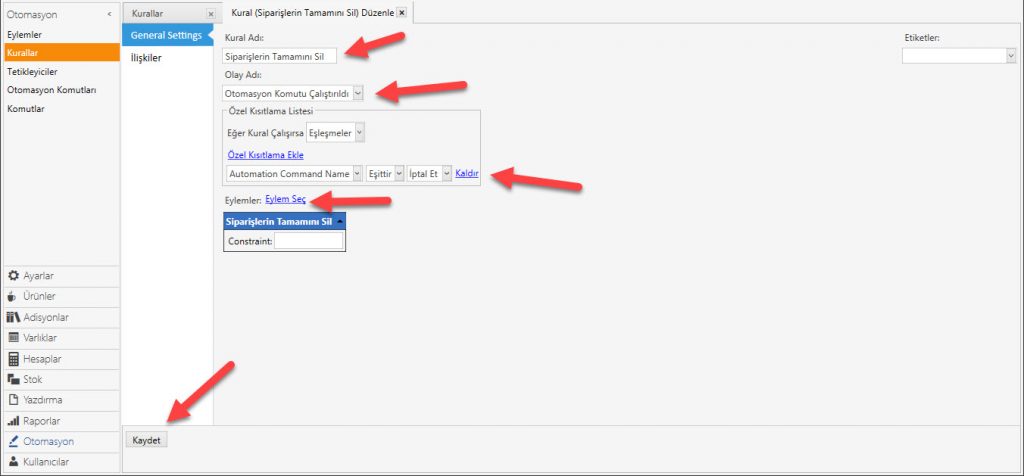Screen dimensions: 1024x476
Task: Click the Eylem Seç link
Action: coord(285,201)
